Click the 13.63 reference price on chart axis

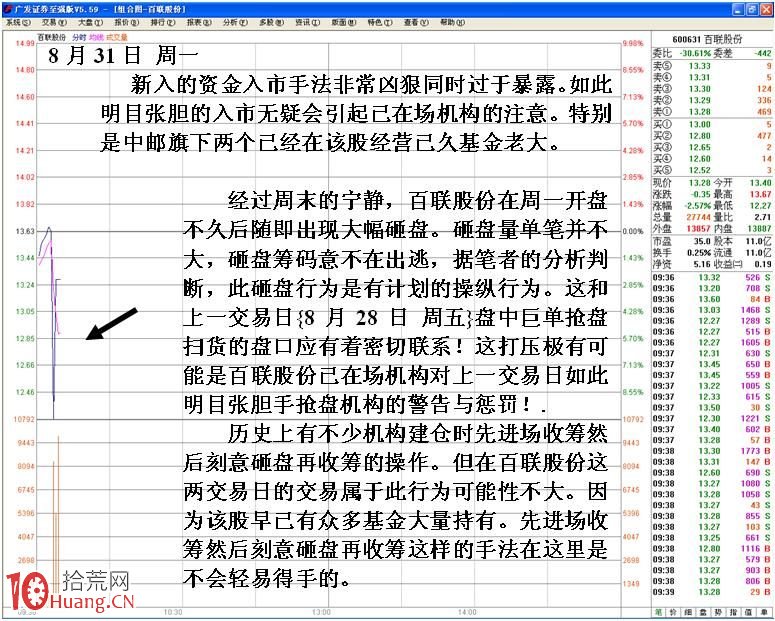point(25,231)
